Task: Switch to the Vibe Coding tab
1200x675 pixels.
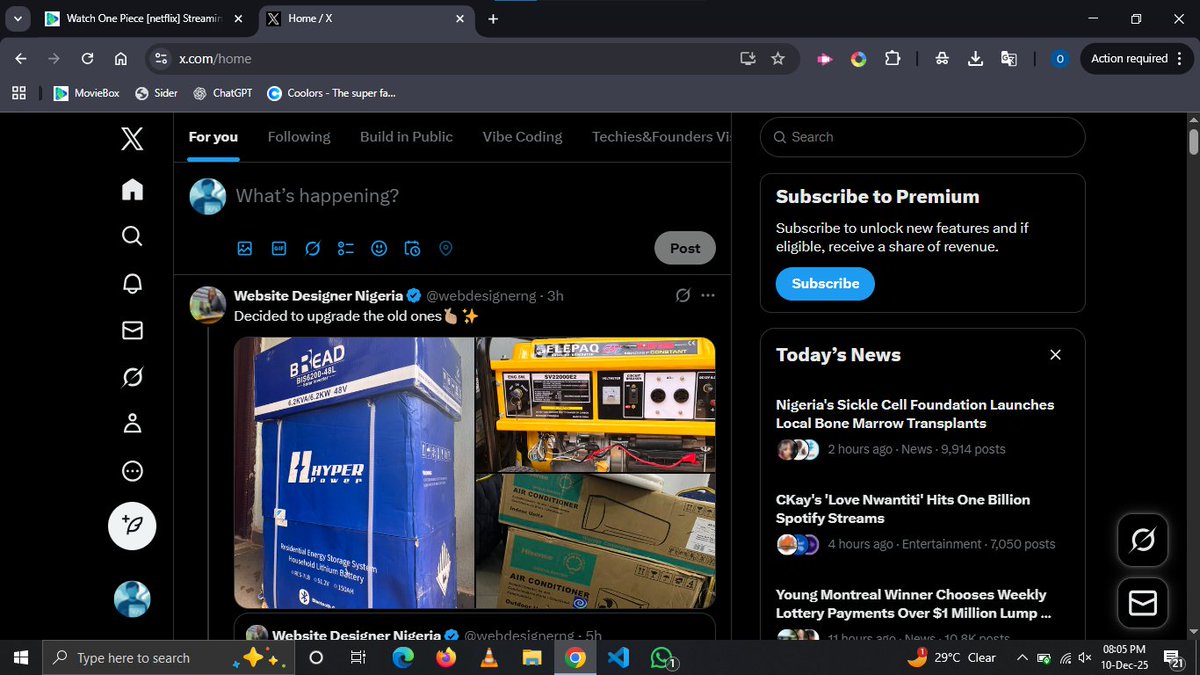Action: point(522,137)
